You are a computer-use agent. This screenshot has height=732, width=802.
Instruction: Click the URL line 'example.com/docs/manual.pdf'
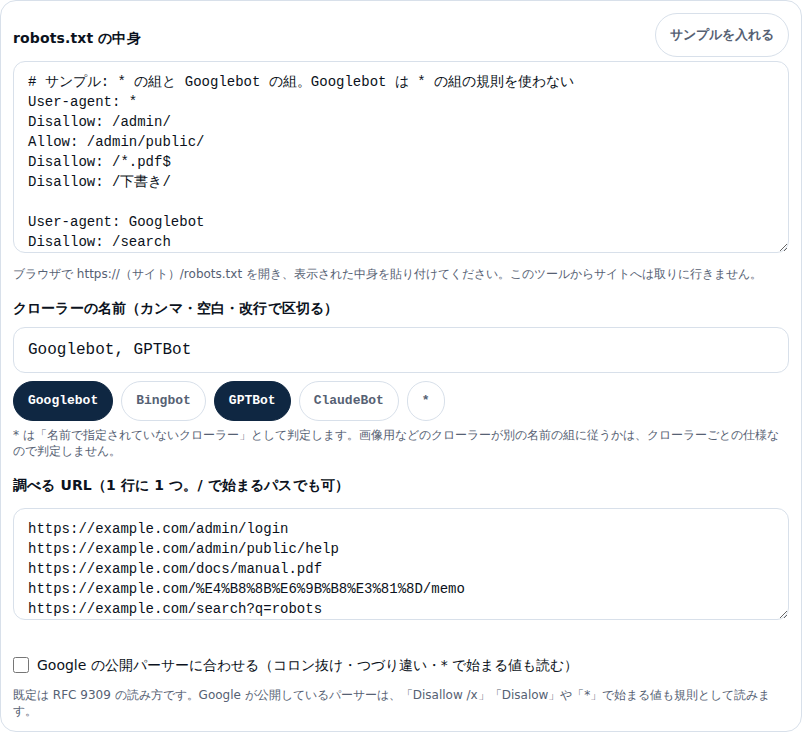(x=175, y=568)
